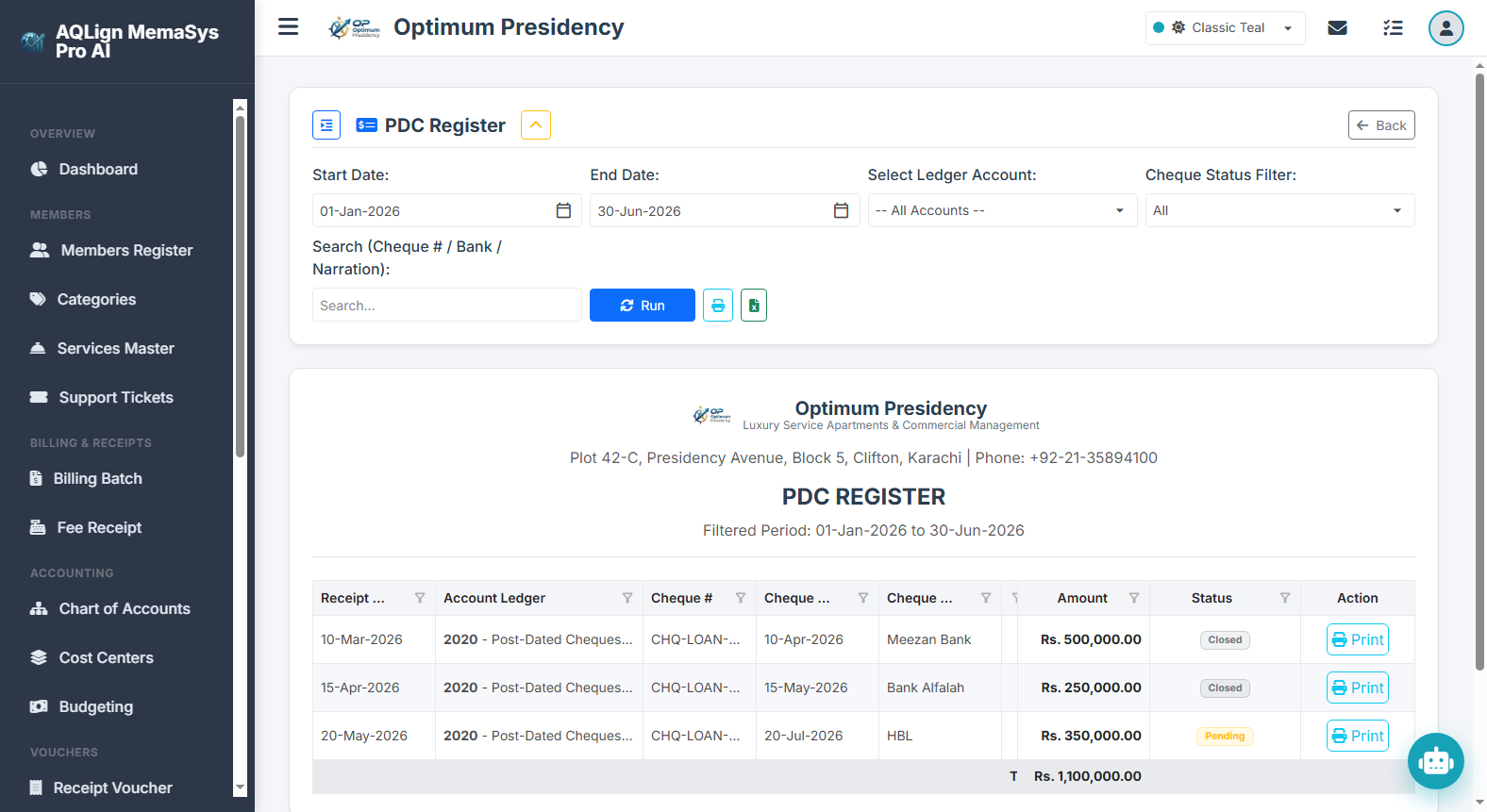Filter the Amount column

1134,598
